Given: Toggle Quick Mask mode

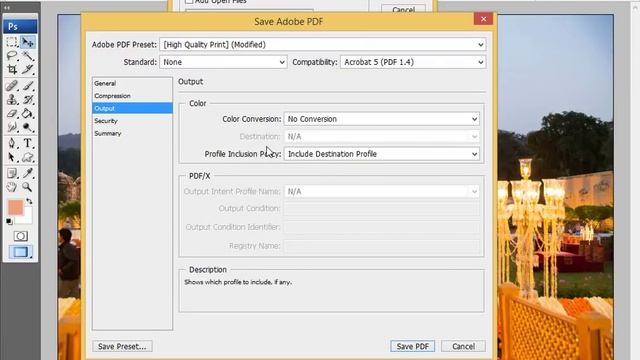Looking at the screenshot, I should pyautogui.click(x=20, y=236).
